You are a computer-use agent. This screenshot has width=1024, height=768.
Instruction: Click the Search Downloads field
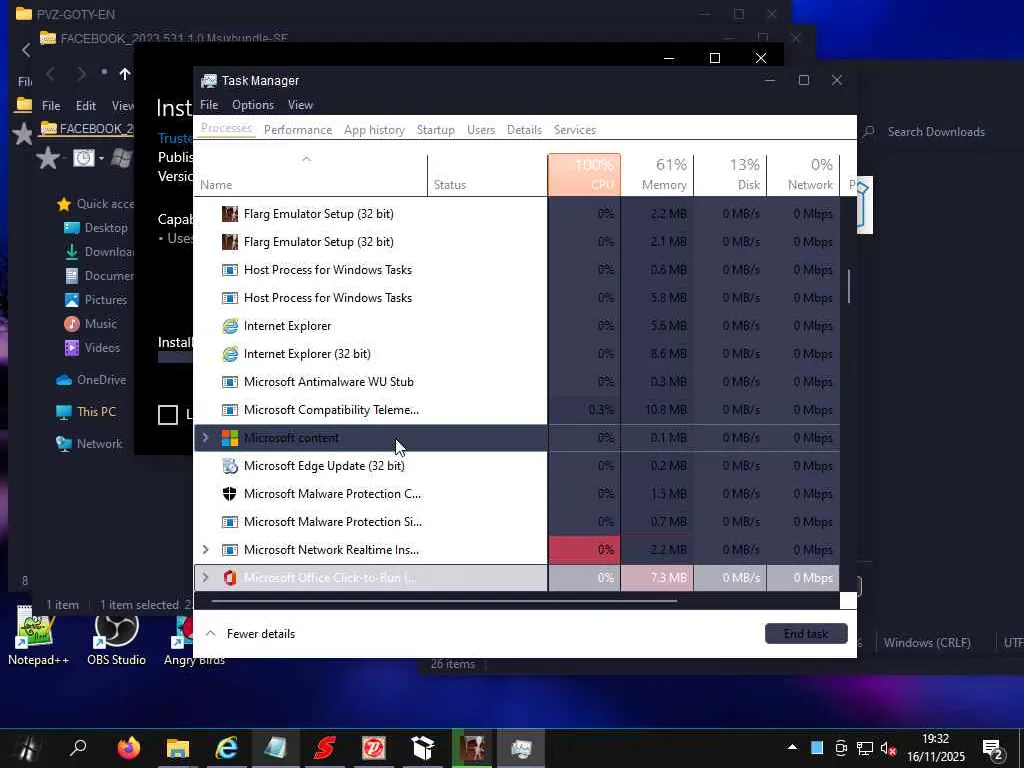click(936, 132)
